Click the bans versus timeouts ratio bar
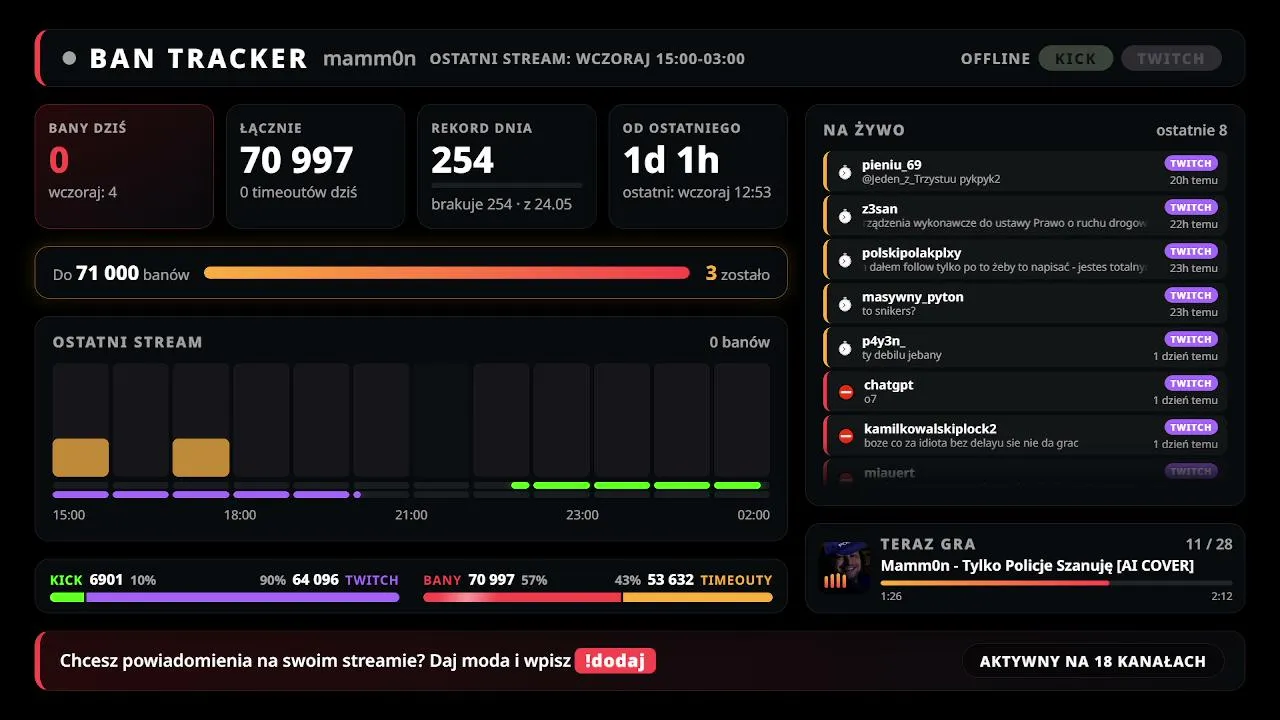This screenshot has width=1280, height=720. coord(598,597)
